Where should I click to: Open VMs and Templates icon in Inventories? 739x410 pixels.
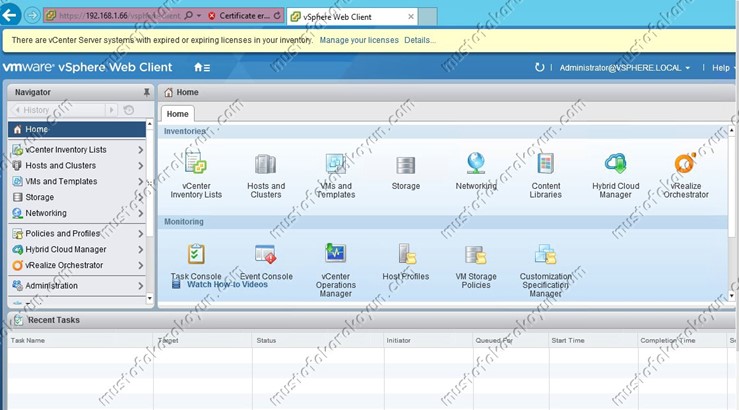(336, 164)
